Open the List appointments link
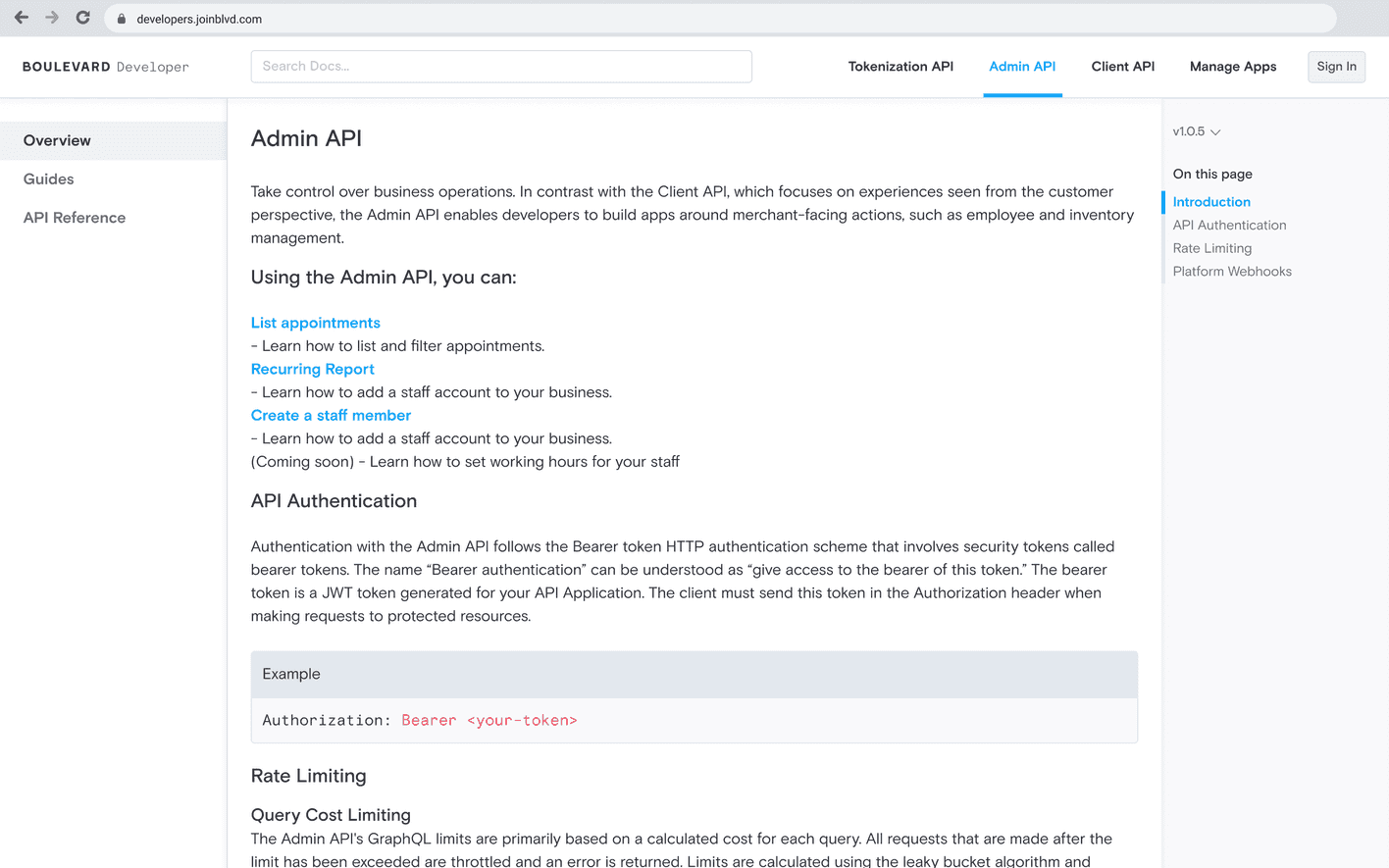Viewport: 1389px width, 868px height. coord(315,323)
